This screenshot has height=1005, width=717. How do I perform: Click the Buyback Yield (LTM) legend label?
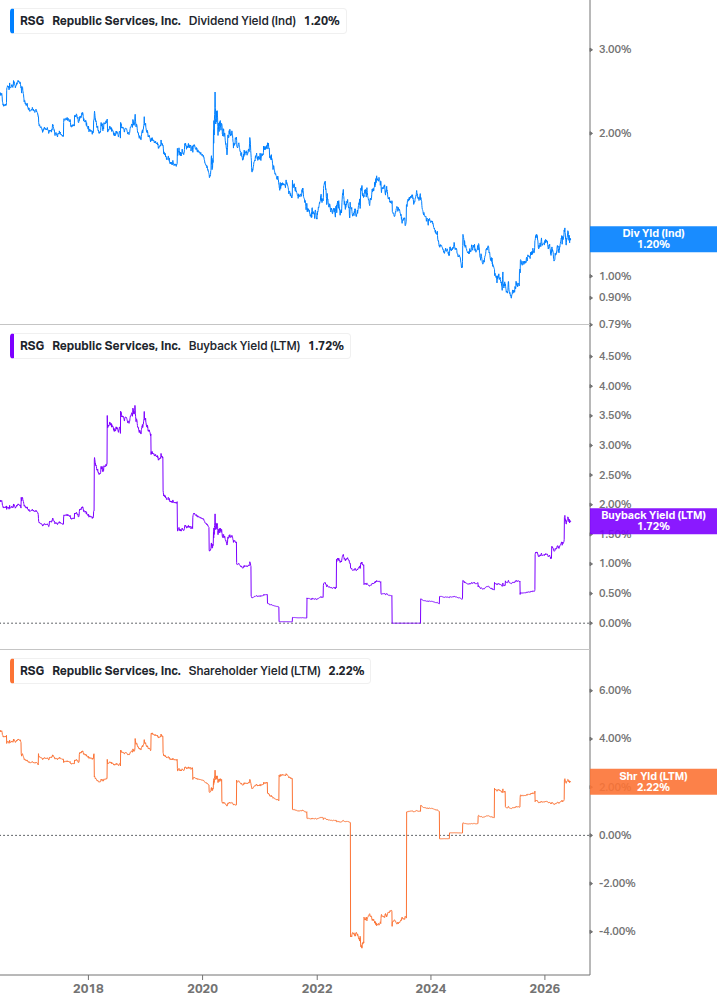244,346
